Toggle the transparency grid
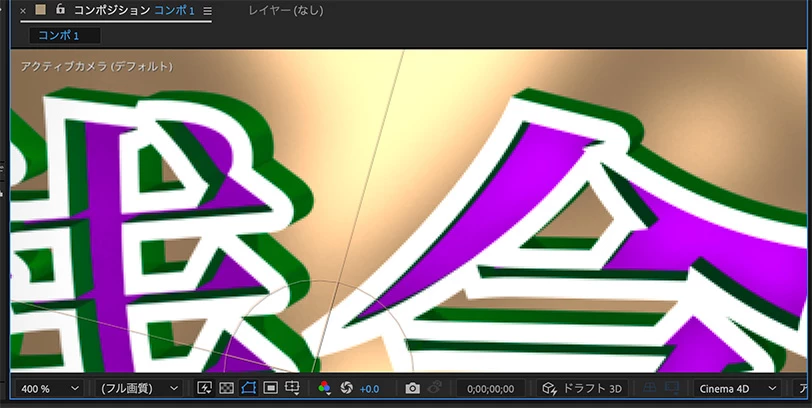The image size is (812, 408). pos(226,388)
